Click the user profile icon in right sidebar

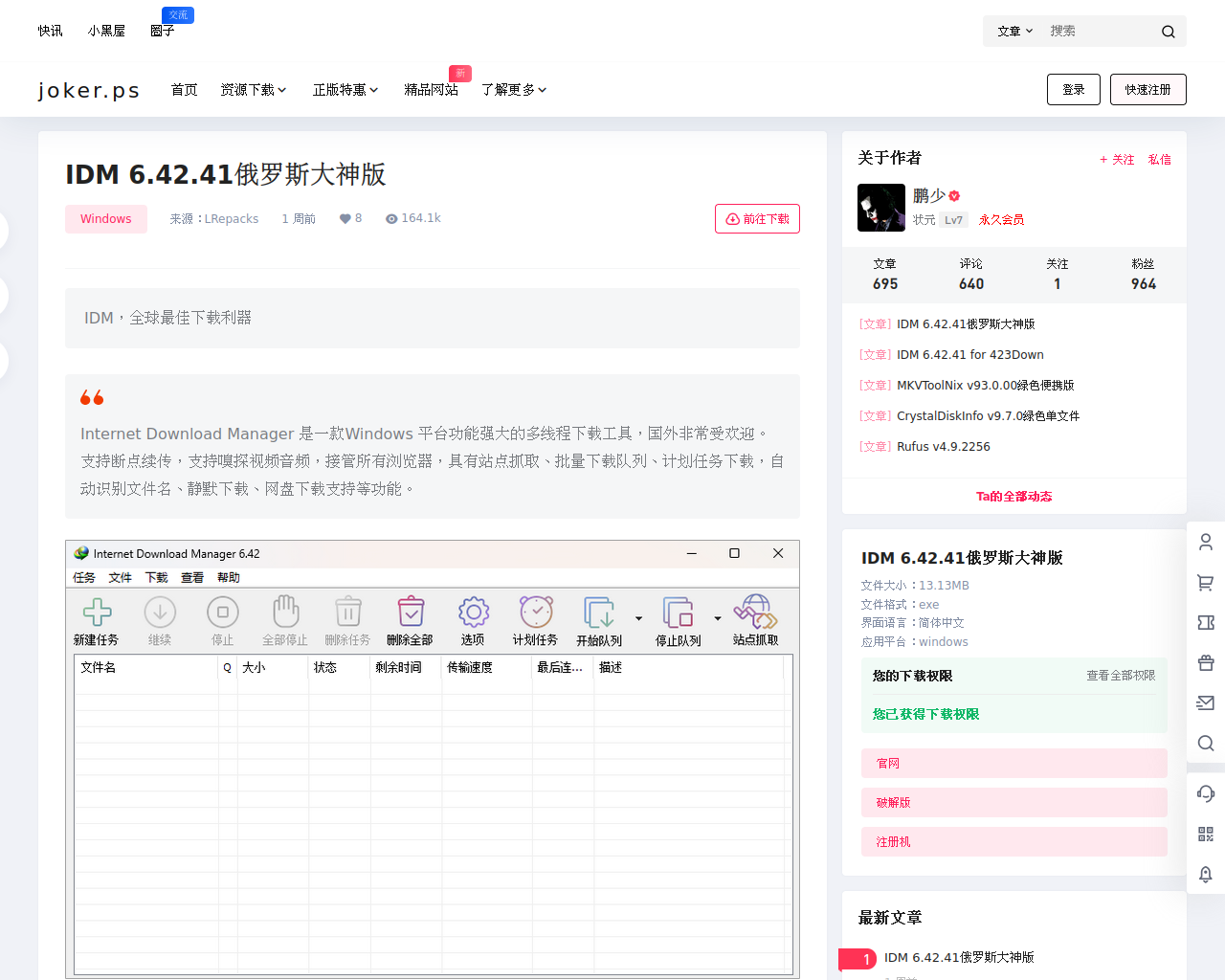pyautogui.click(x=1206, y=542)
